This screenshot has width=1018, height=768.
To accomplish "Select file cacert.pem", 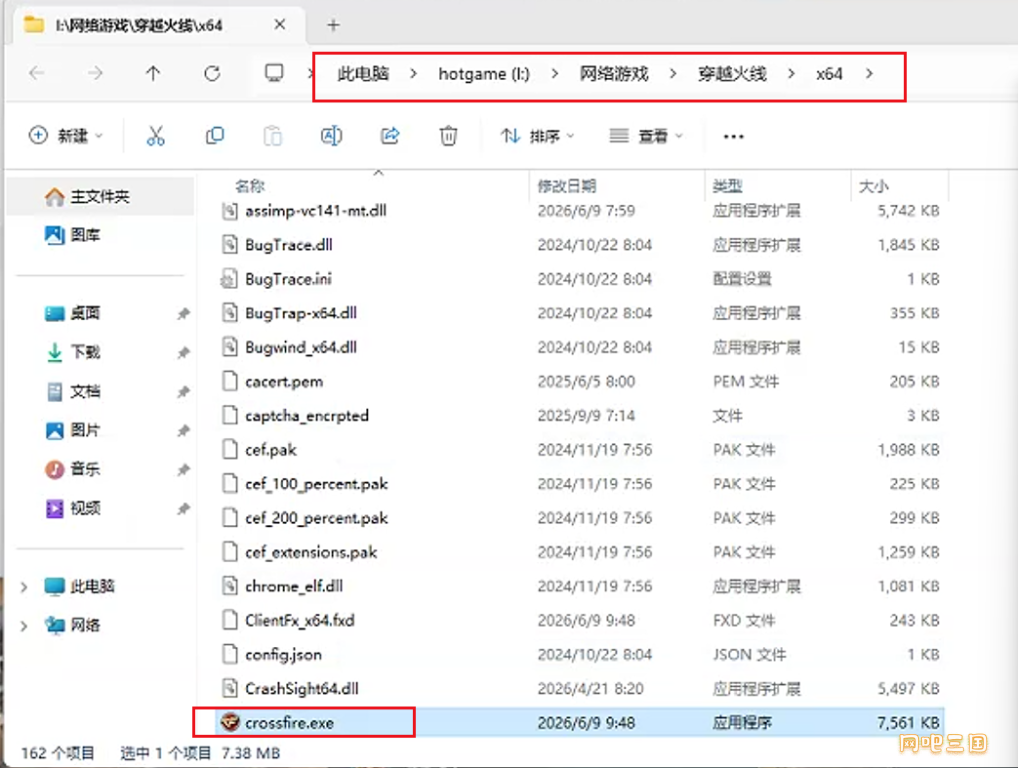I will coord(284,382).
